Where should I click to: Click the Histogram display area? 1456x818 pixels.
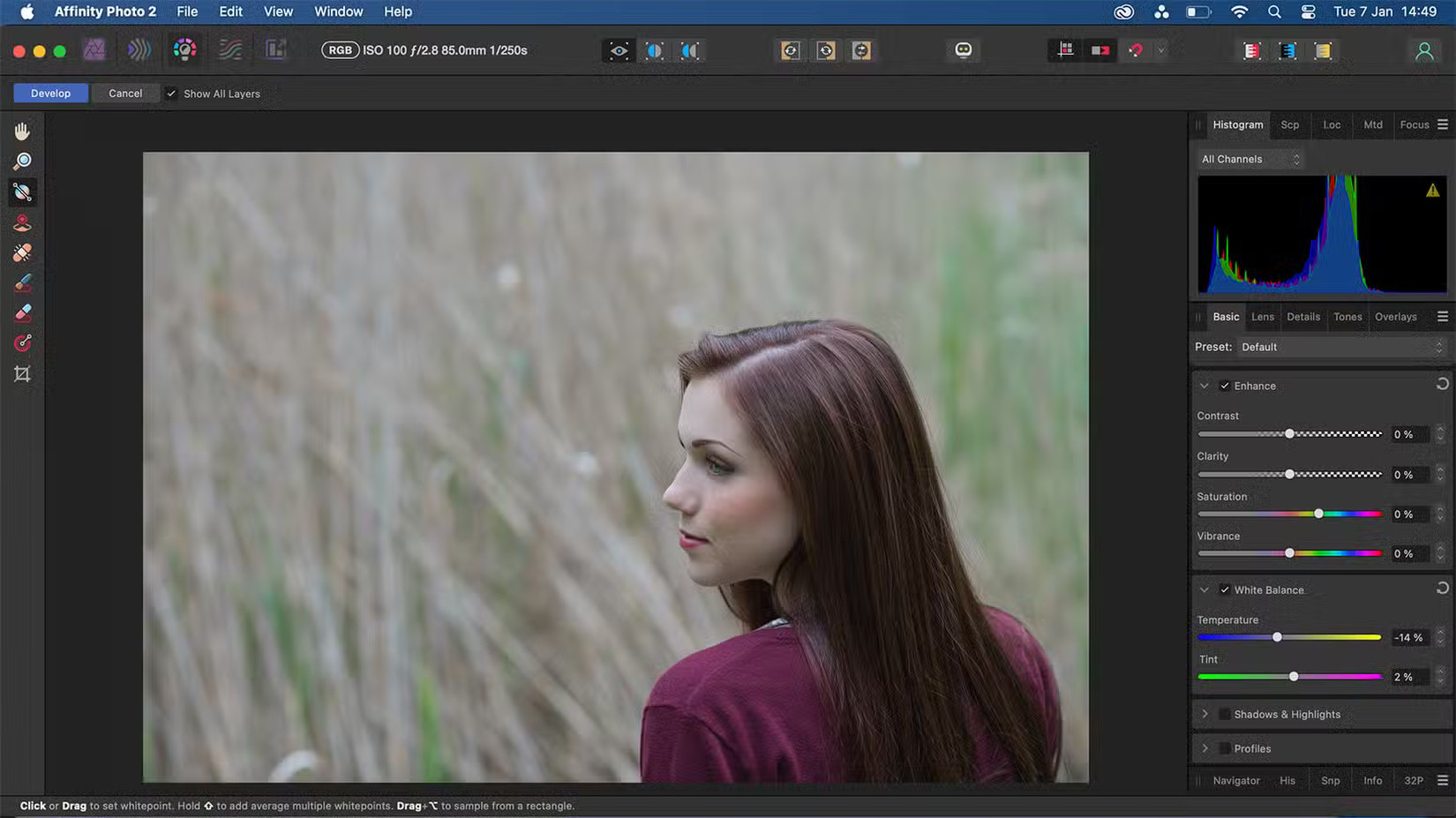point(1321,235)
